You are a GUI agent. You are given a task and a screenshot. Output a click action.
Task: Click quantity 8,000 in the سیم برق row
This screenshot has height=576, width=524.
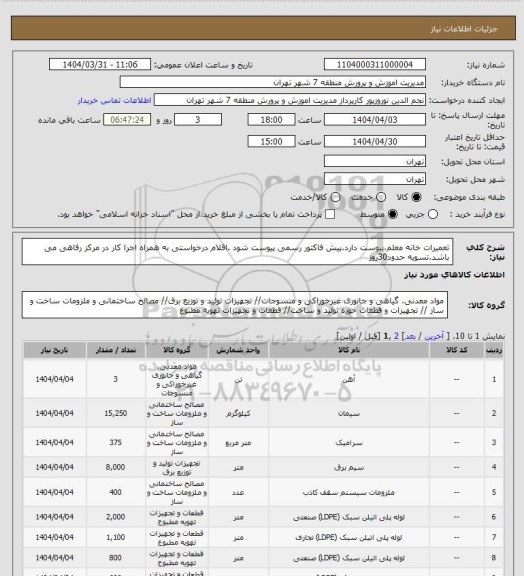click(116, 468)
